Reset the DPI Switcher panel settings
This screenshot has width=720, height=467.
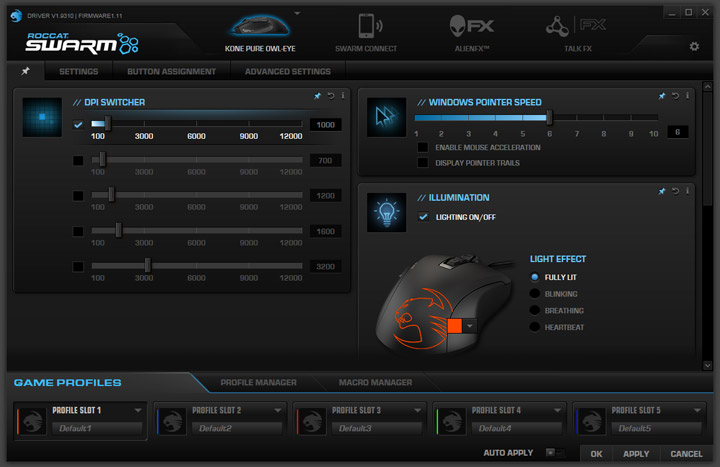coord(331,96)
